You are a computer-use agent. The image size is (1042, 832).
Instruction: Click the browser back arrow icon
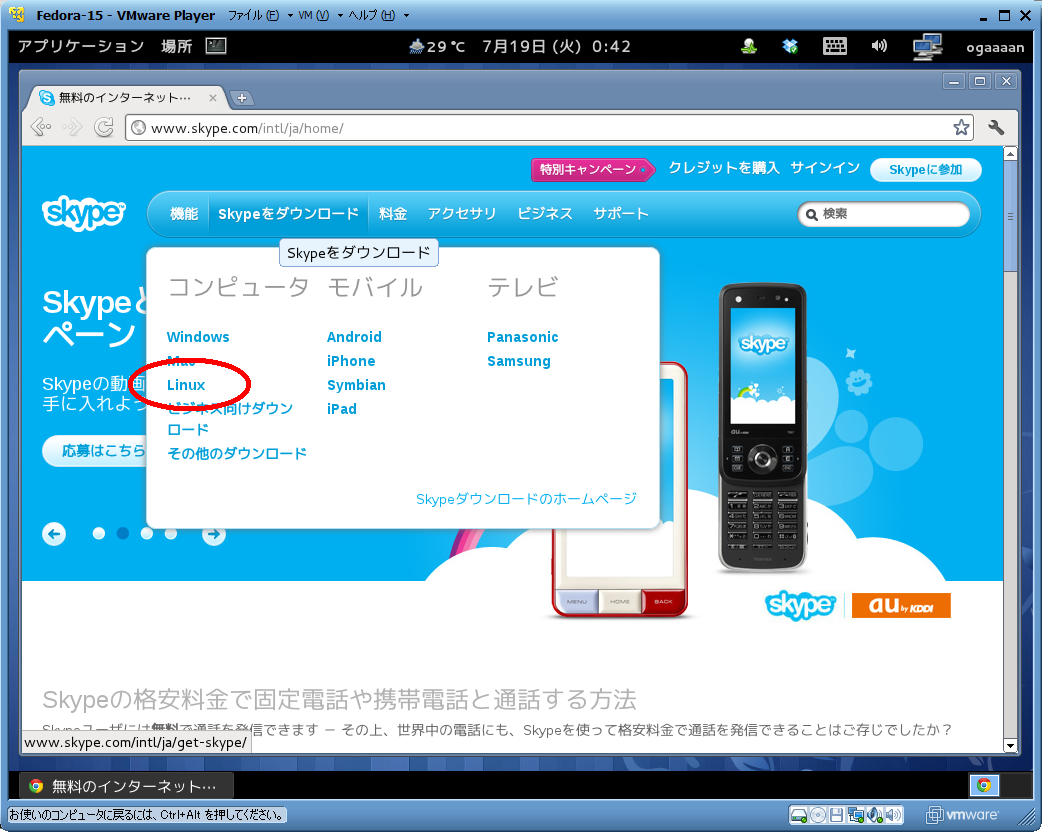41,127
